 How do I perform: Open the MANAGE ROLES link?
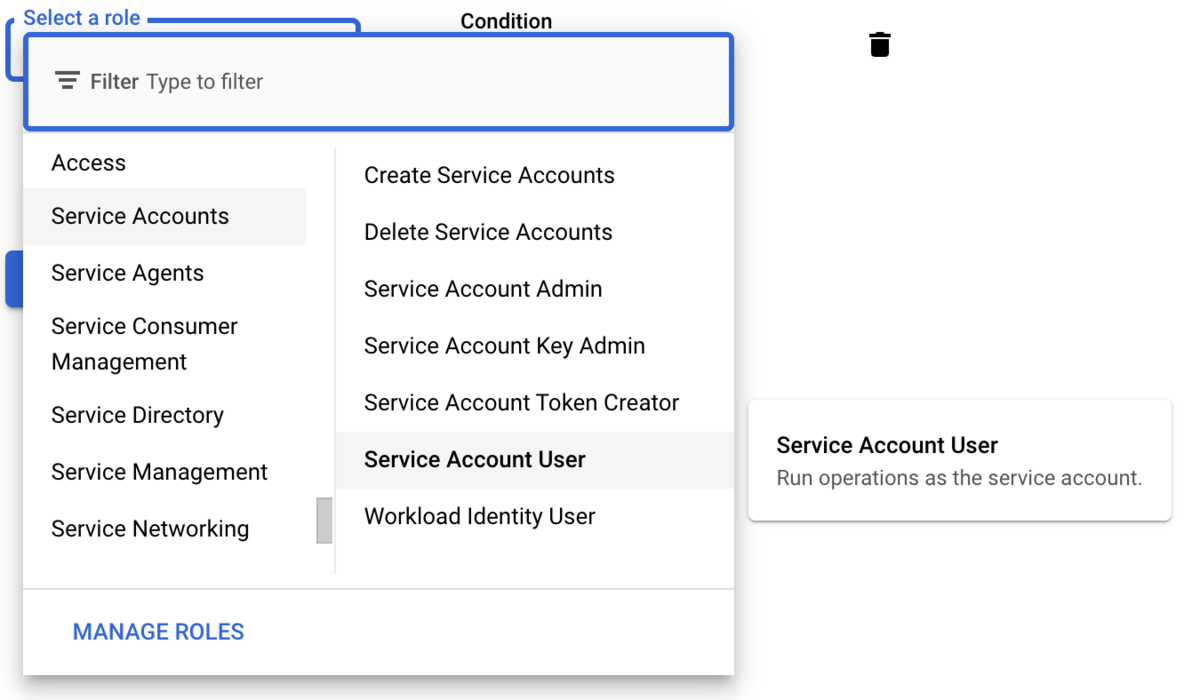(x=158, y=632)
